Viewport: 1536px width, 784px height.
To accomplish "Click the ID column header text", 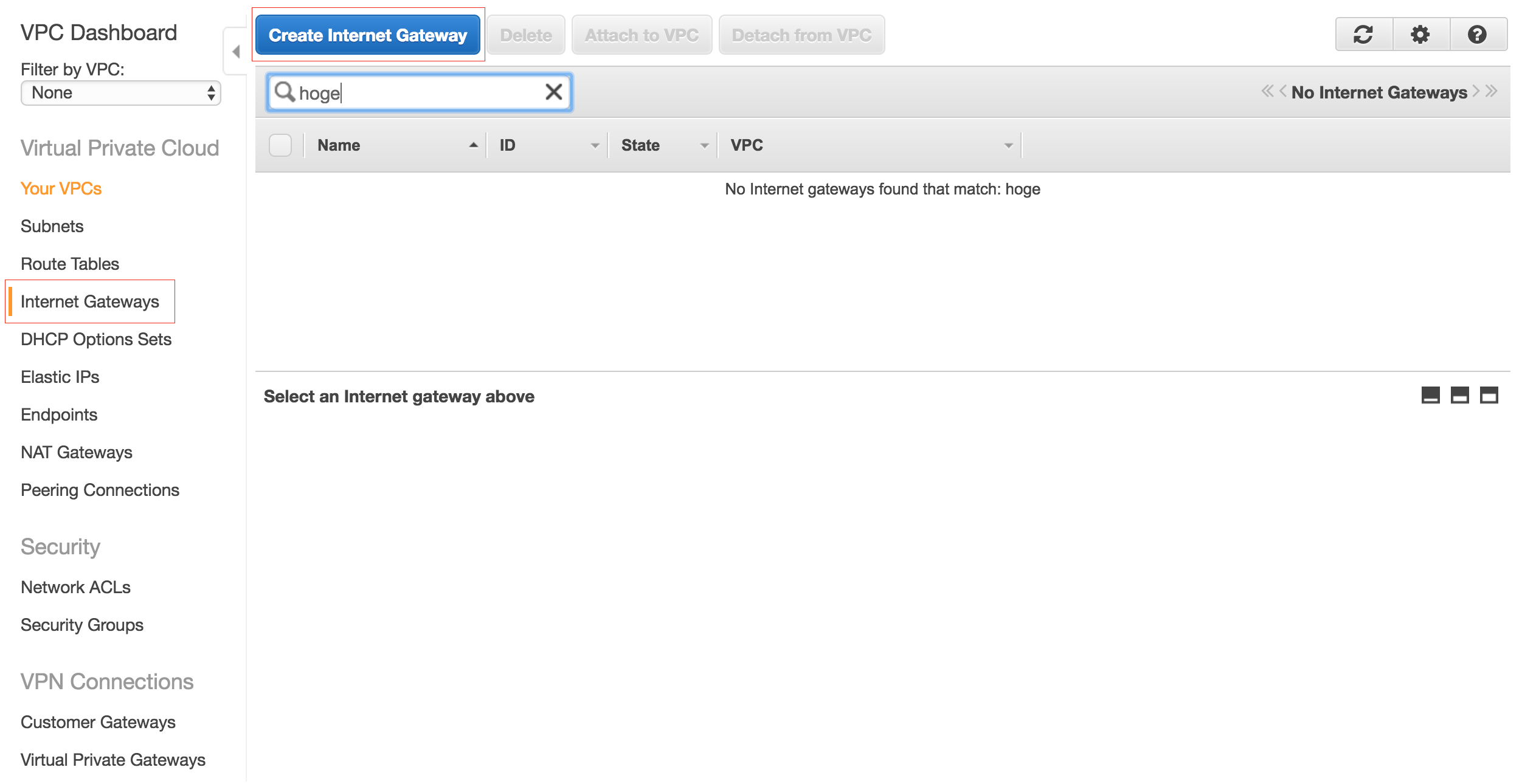I will point(507,145).
